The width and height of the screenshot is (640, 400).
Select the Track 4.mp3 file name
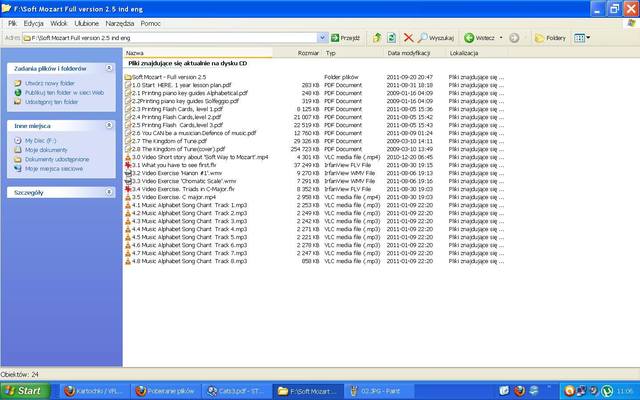pos(189,229)
